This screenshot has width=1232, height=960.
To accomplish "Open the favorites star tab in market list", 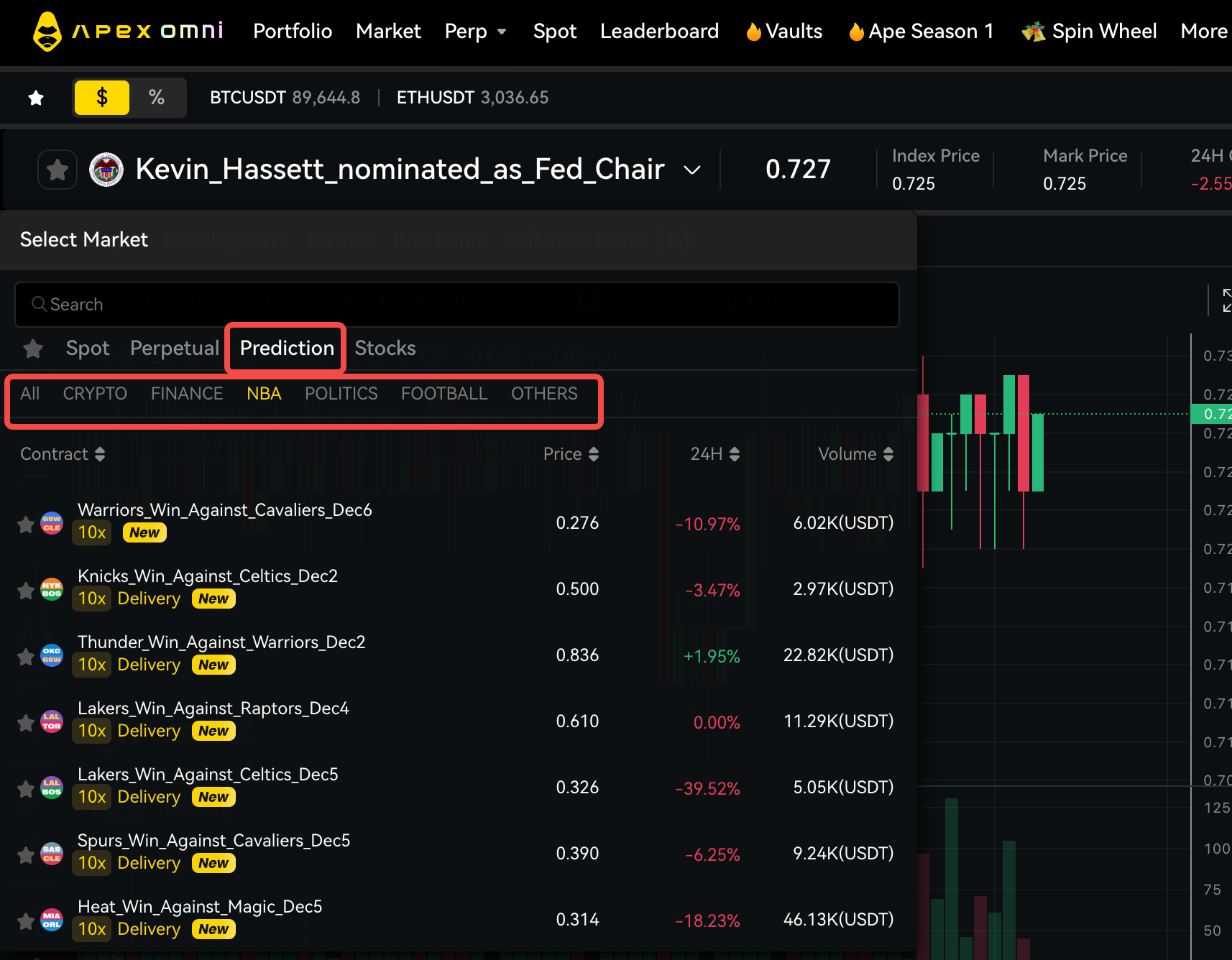I will 33,349.
